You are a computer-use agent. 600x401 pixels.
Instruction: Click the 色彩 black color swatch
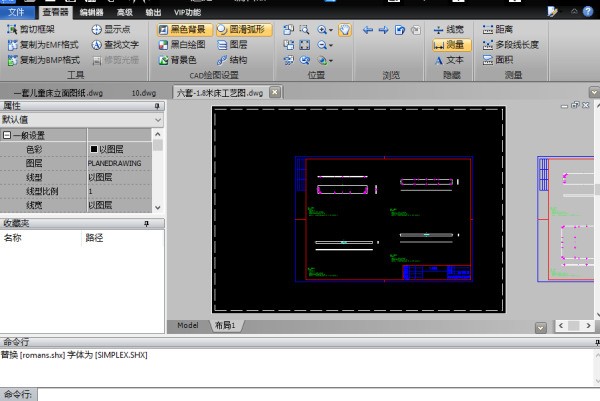point(94,149)
